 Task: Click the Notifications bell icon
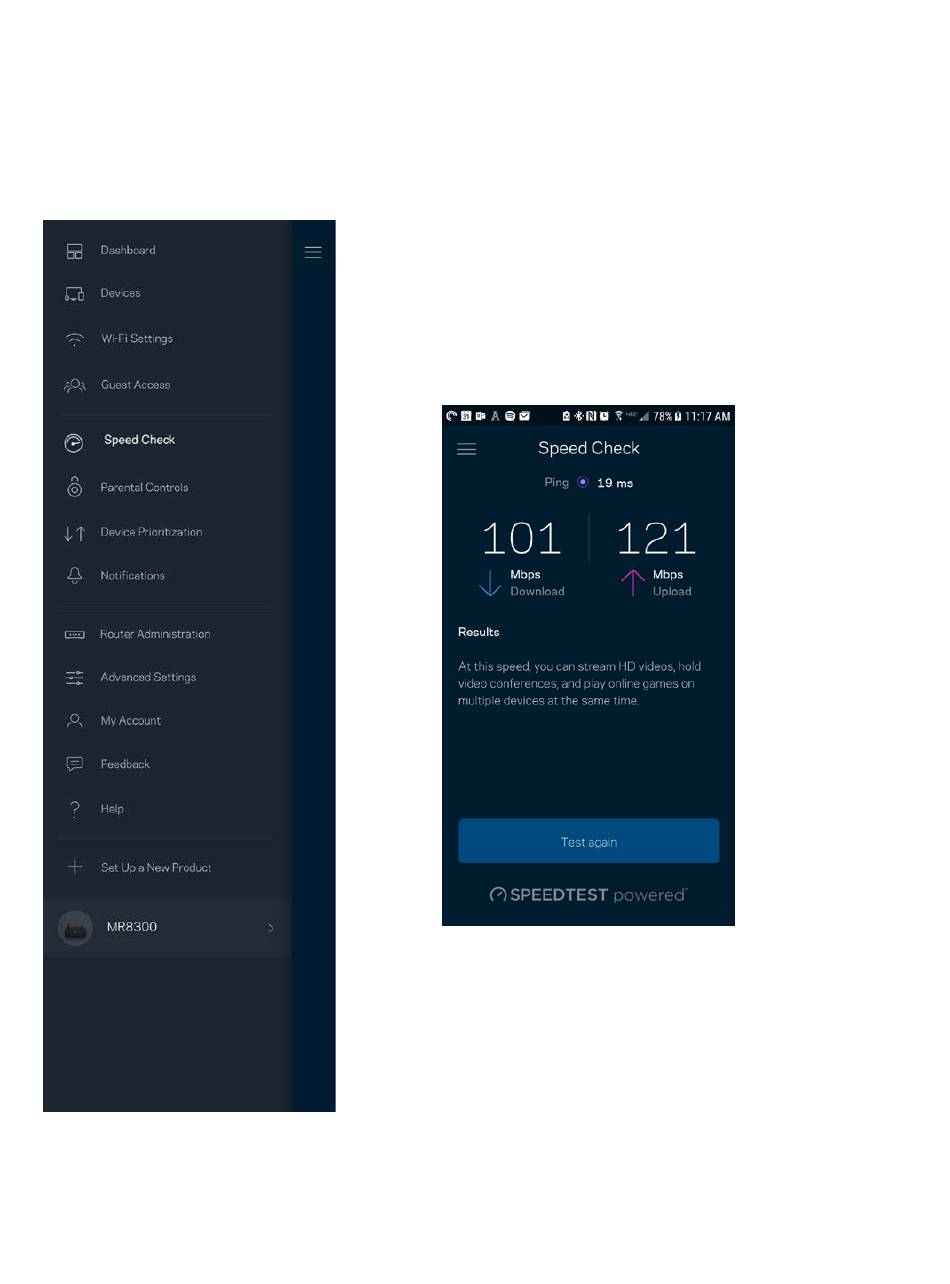75,576
